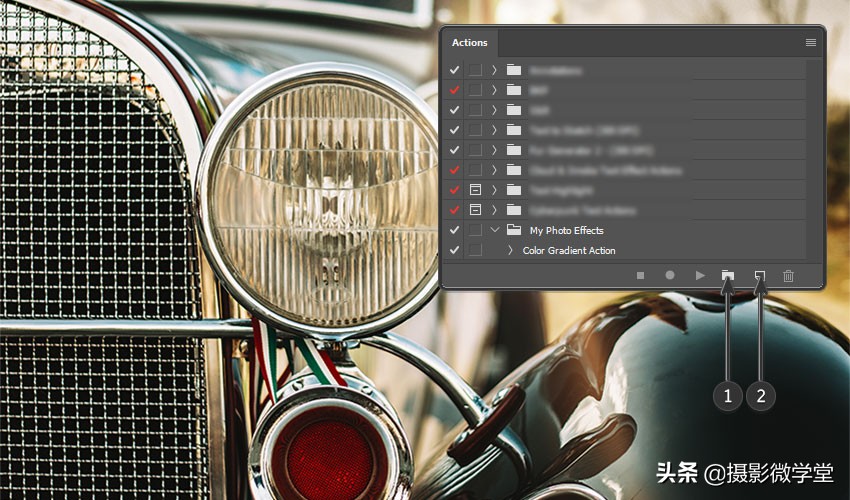Toggle the red checkmark directly above My Photo Effects
850x500 pixels.
coord(454,210)
